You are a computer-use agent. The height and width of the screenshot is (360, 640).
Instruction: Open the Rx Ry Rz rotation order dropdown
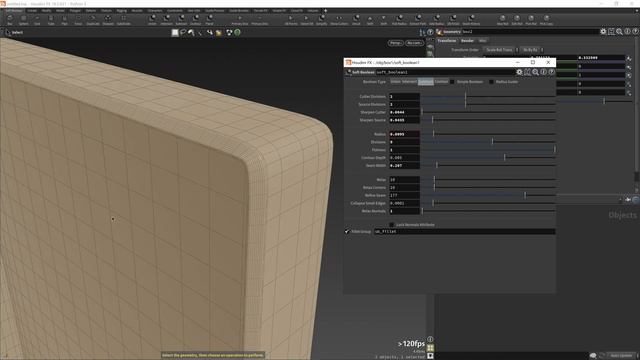532,50
